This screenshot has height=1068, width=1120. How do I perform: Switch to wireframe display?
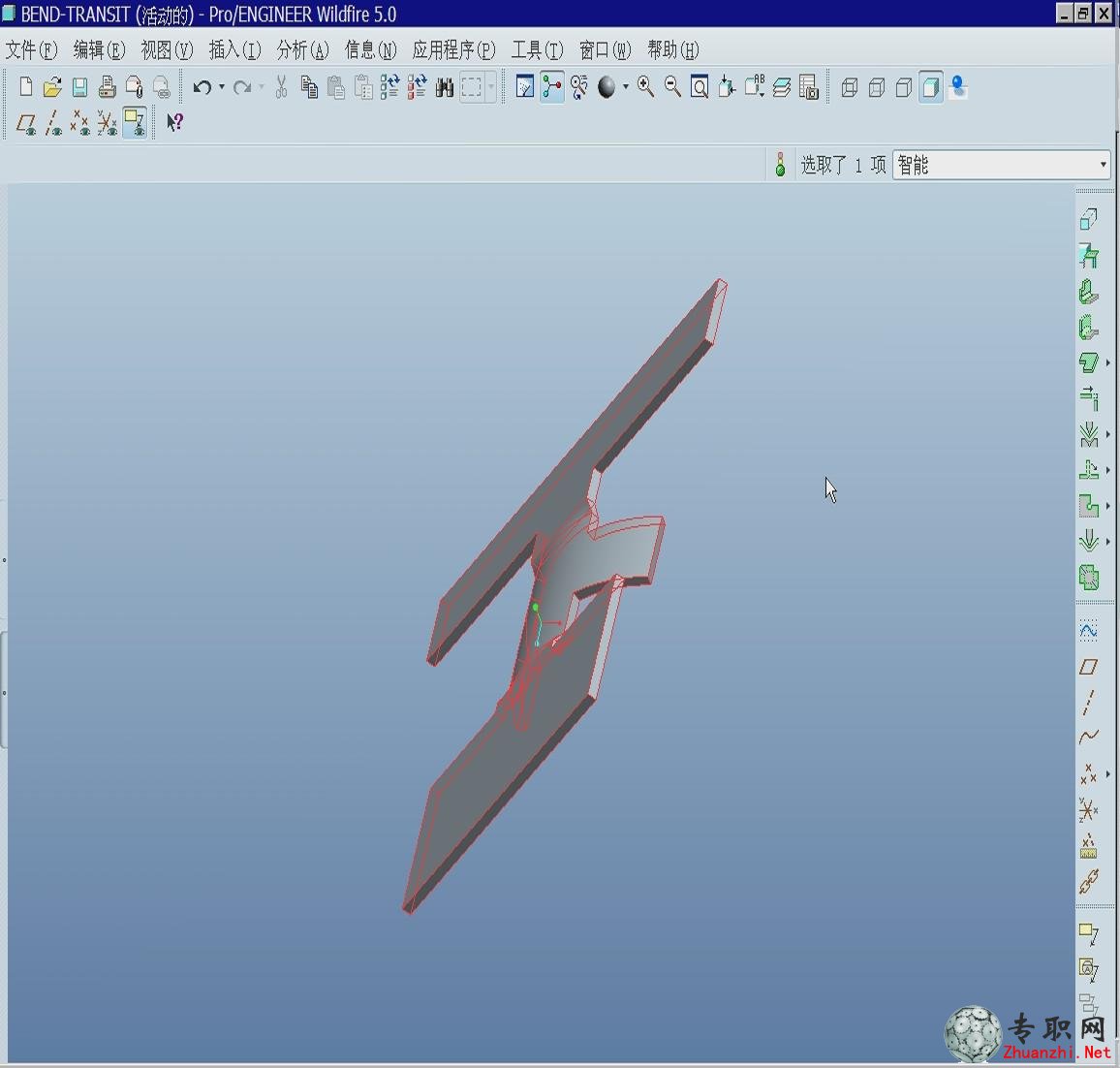tap(850, 87)
